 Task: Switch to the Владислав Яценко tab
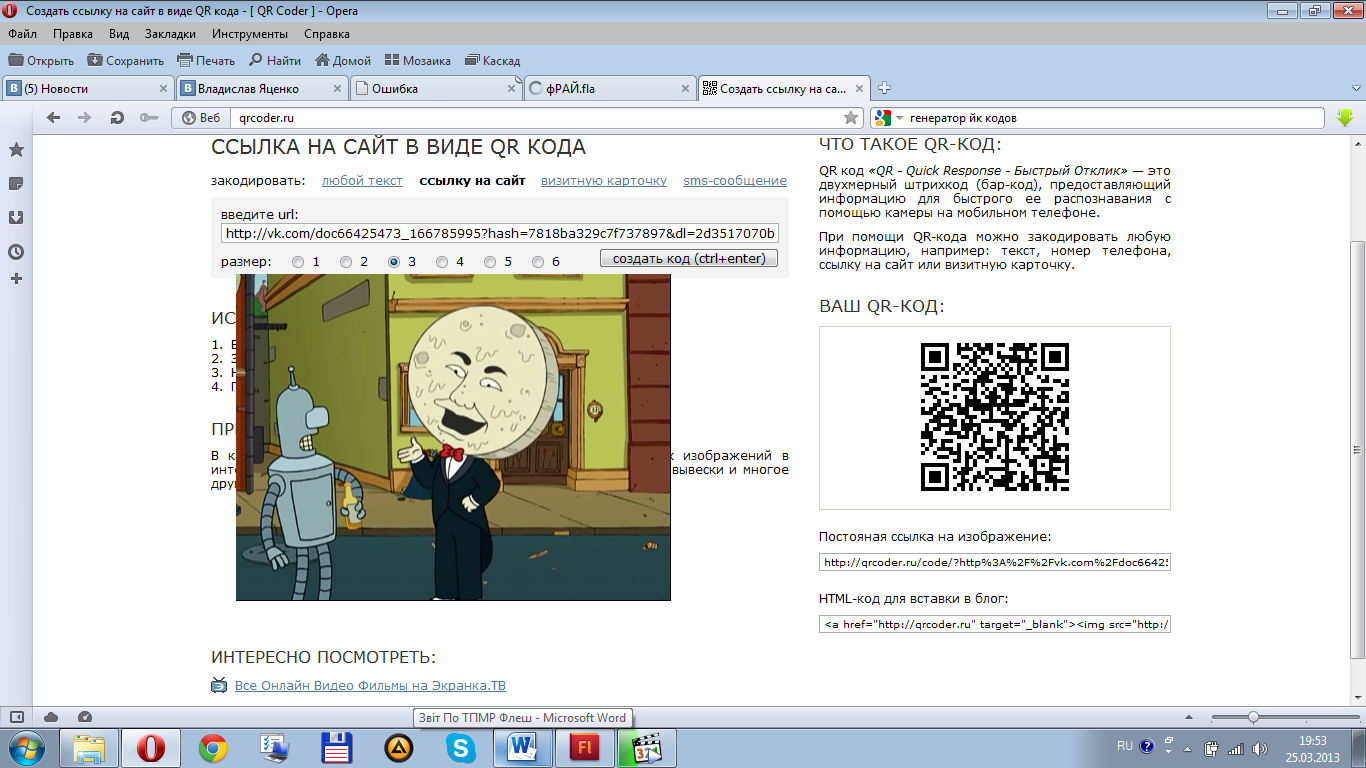262,88
